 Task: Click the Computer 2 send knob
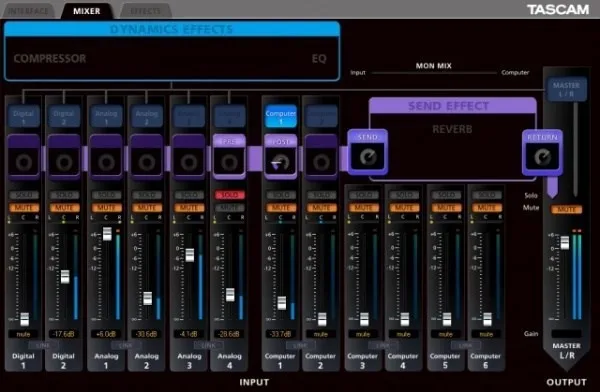[321, 162]
